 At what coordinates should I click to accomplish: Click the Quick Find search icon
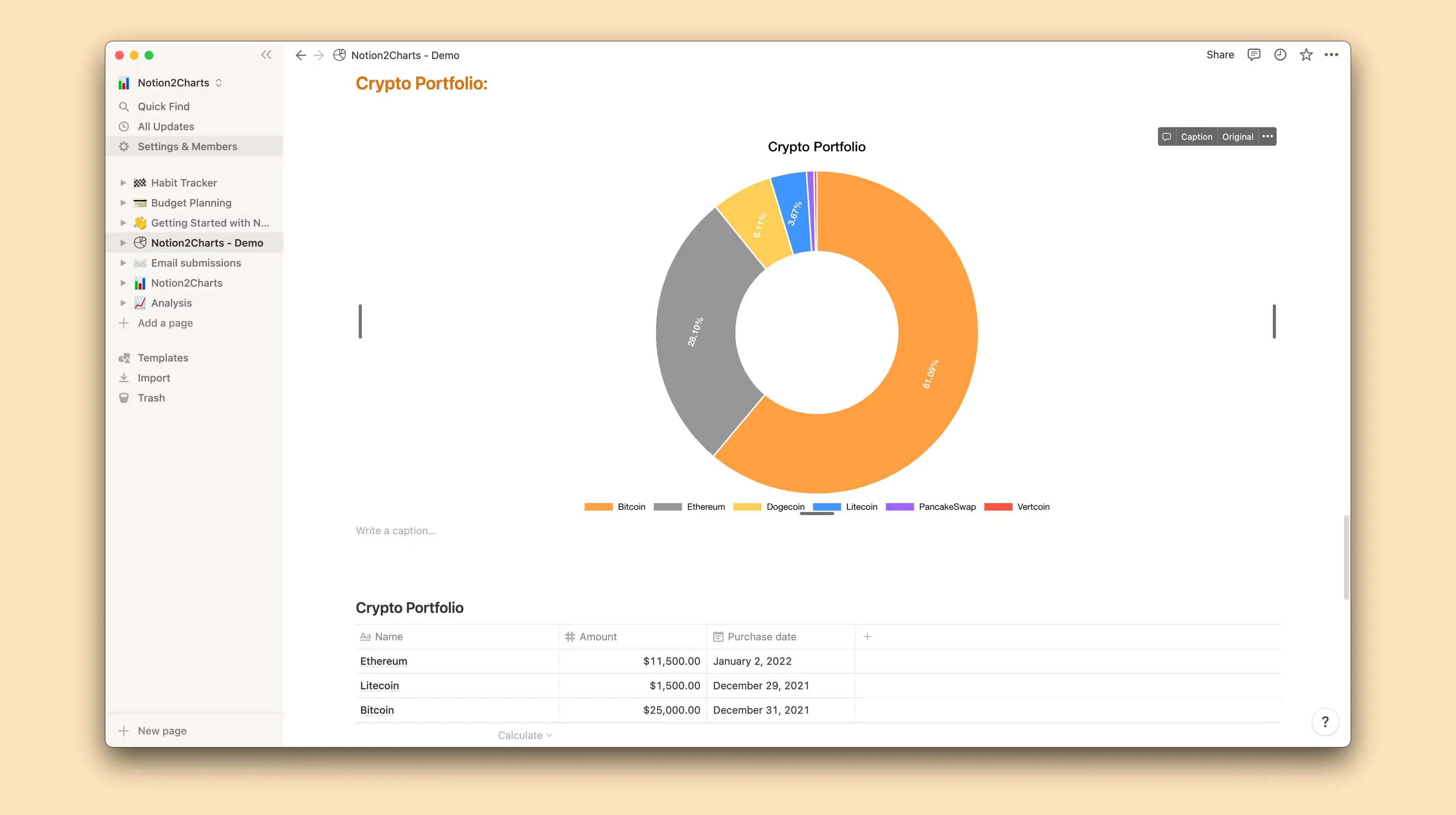124,106
